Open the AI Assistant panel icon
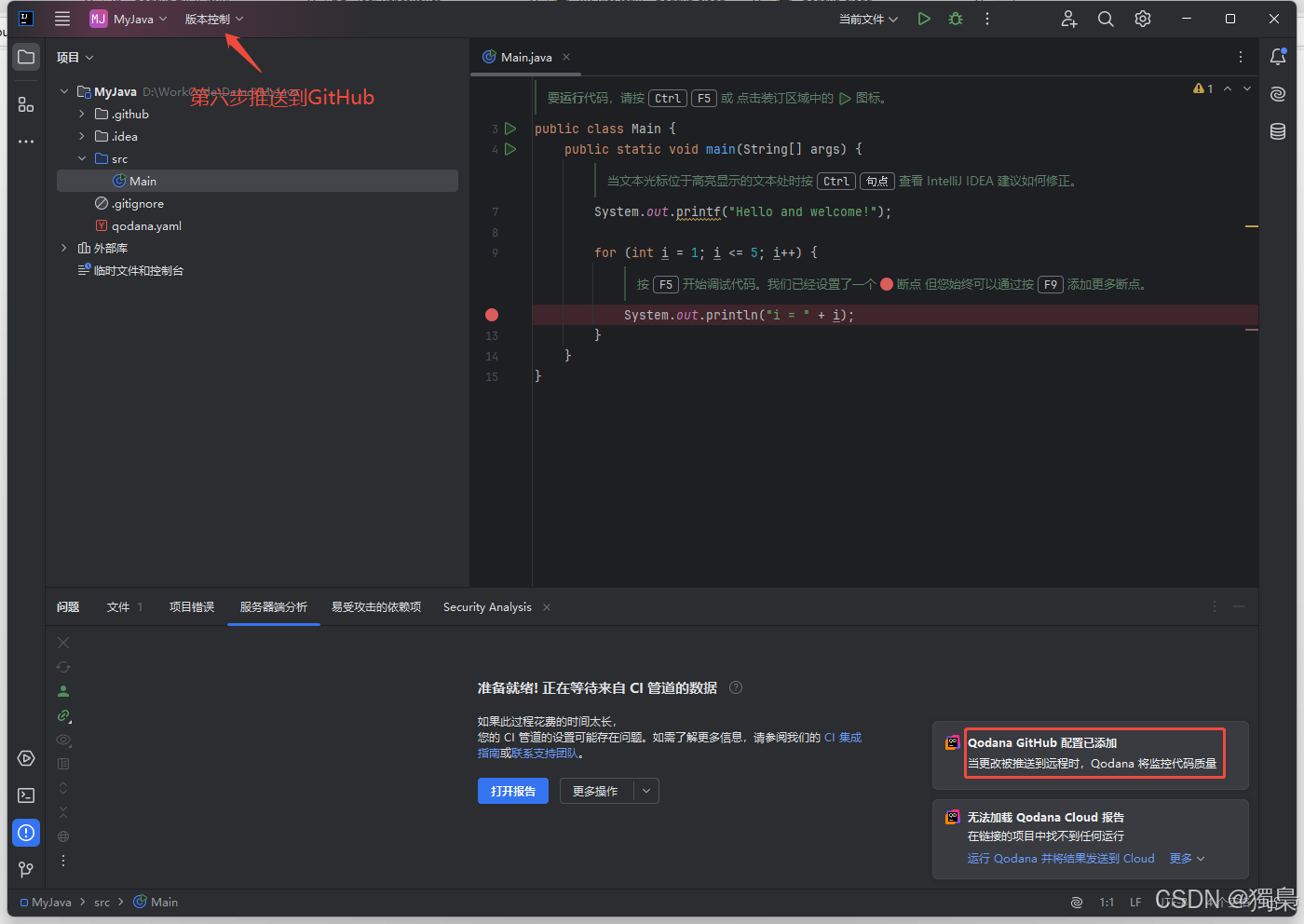The width and height of the screenshot is (1304, 924). [x=1277, y=93]
